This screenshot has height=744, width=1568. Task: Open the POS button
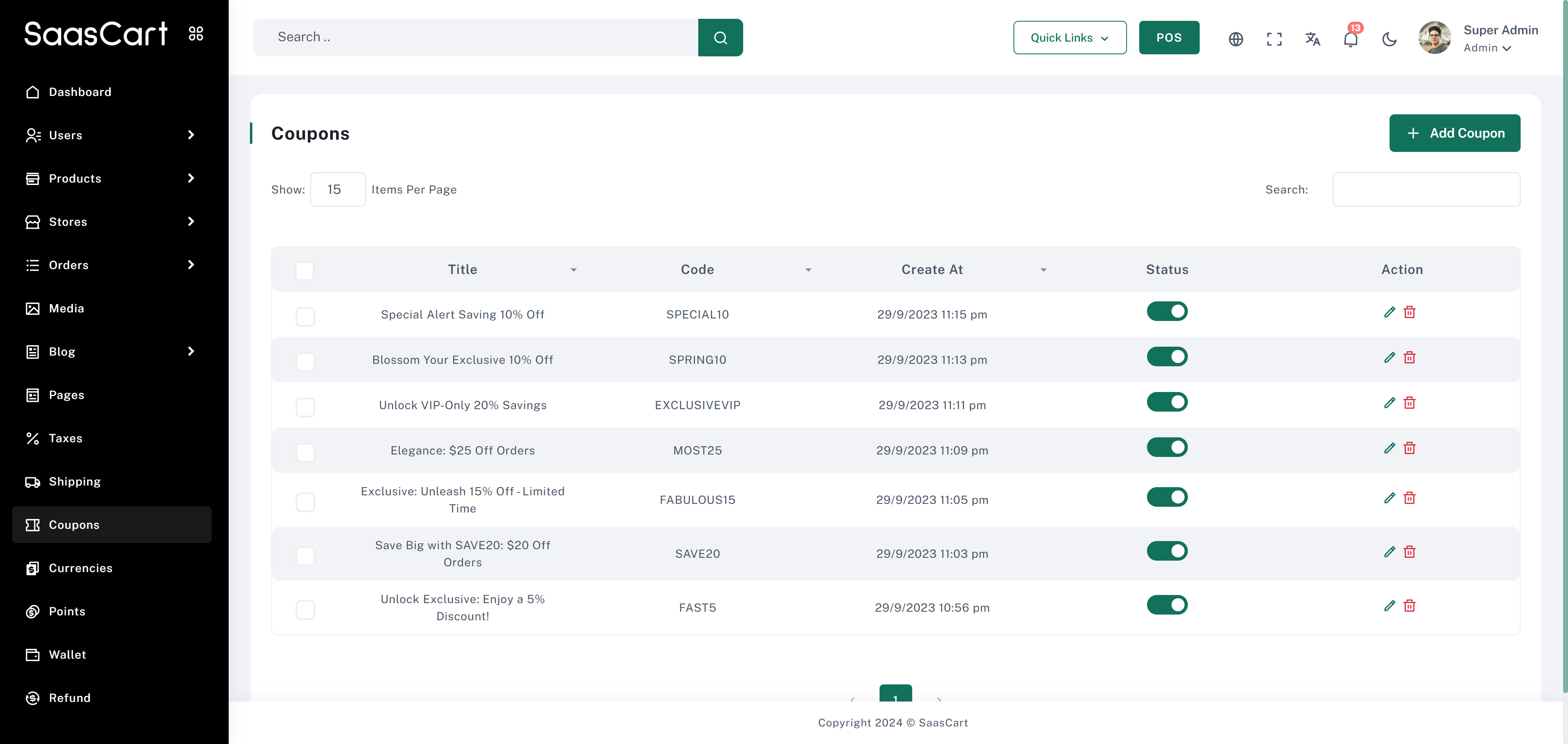[1169, 38]
